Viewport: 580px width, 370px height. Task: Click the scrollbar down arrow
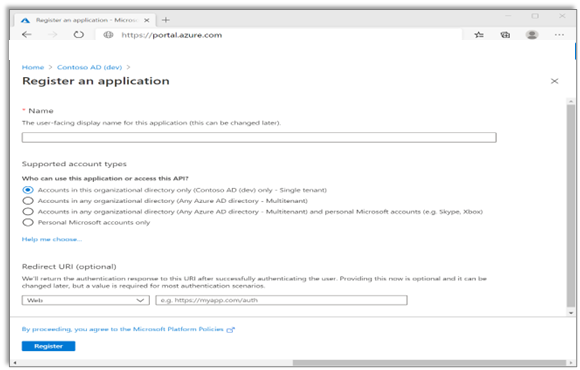(x=571, y=313)
